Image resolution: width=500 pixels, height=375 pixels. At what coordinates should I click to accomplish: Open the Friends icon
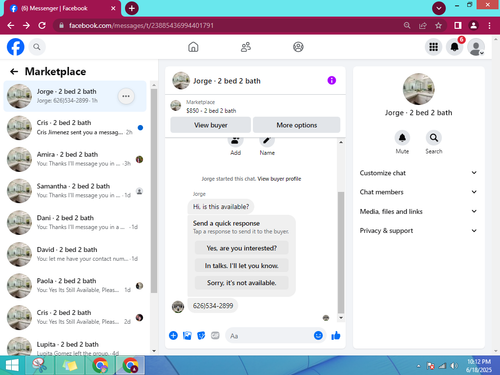coord(246,47)
